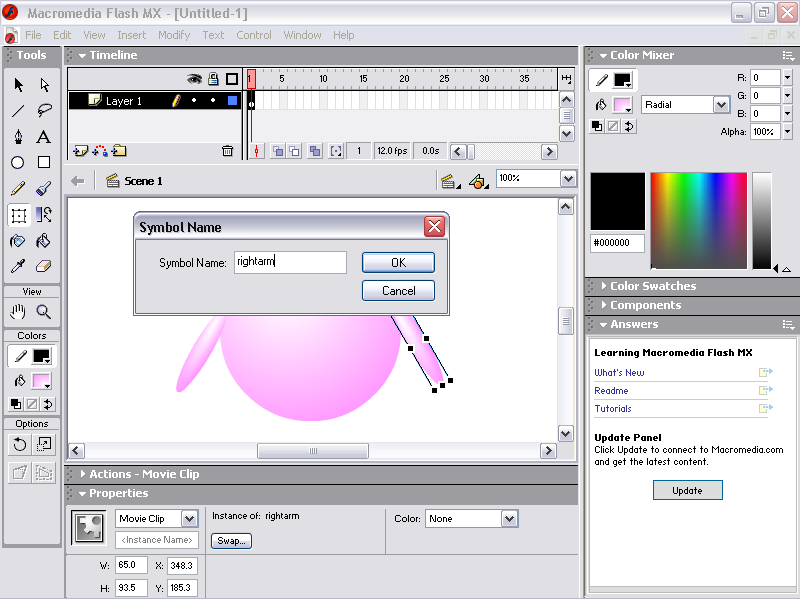Click OK in Symbol Name dialog
The width and height of the screenshot is (800, 600).
point(398,263)
